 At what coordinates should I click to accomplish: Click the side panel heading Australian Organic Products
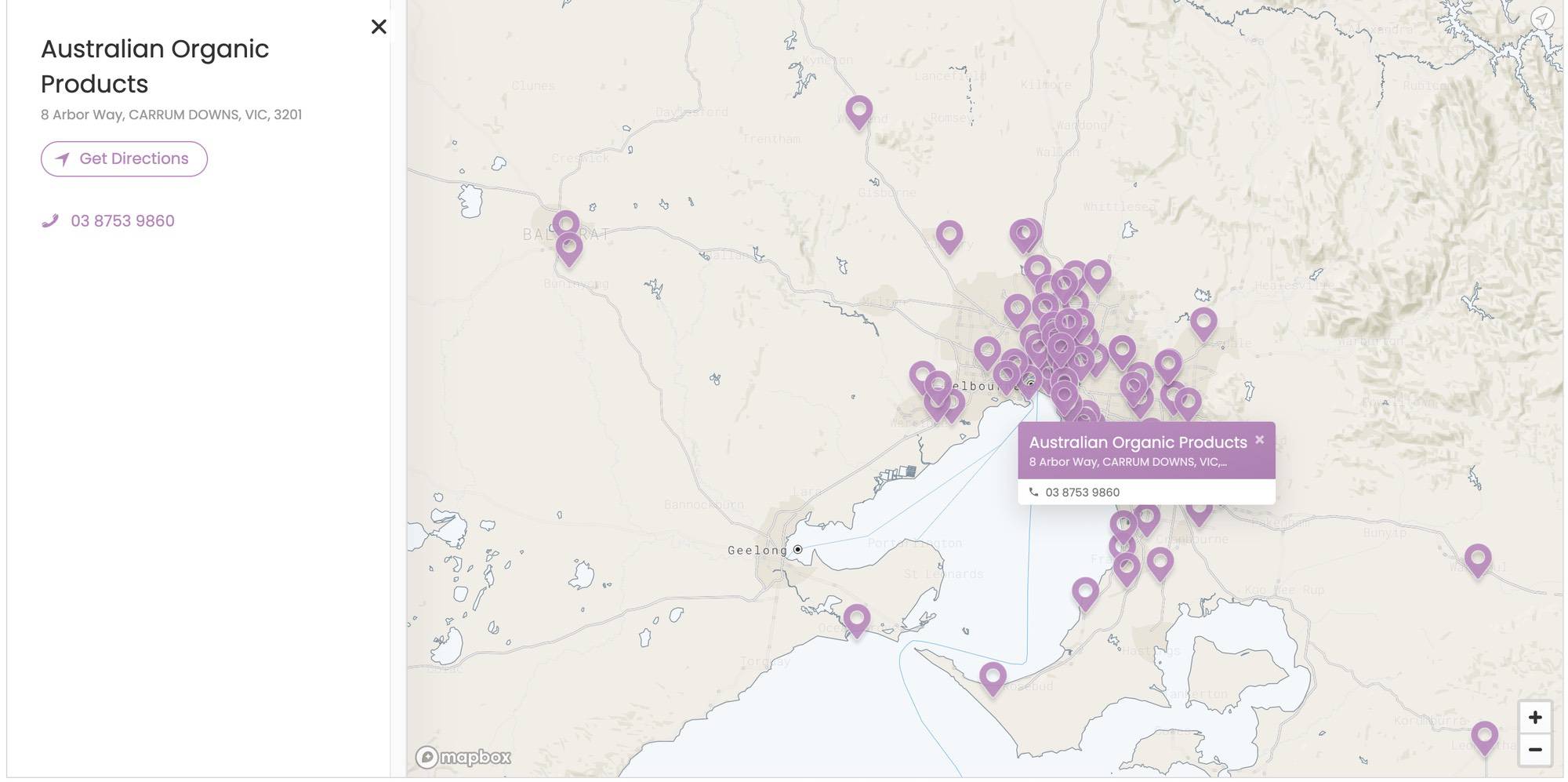click(x=154, y=67)
